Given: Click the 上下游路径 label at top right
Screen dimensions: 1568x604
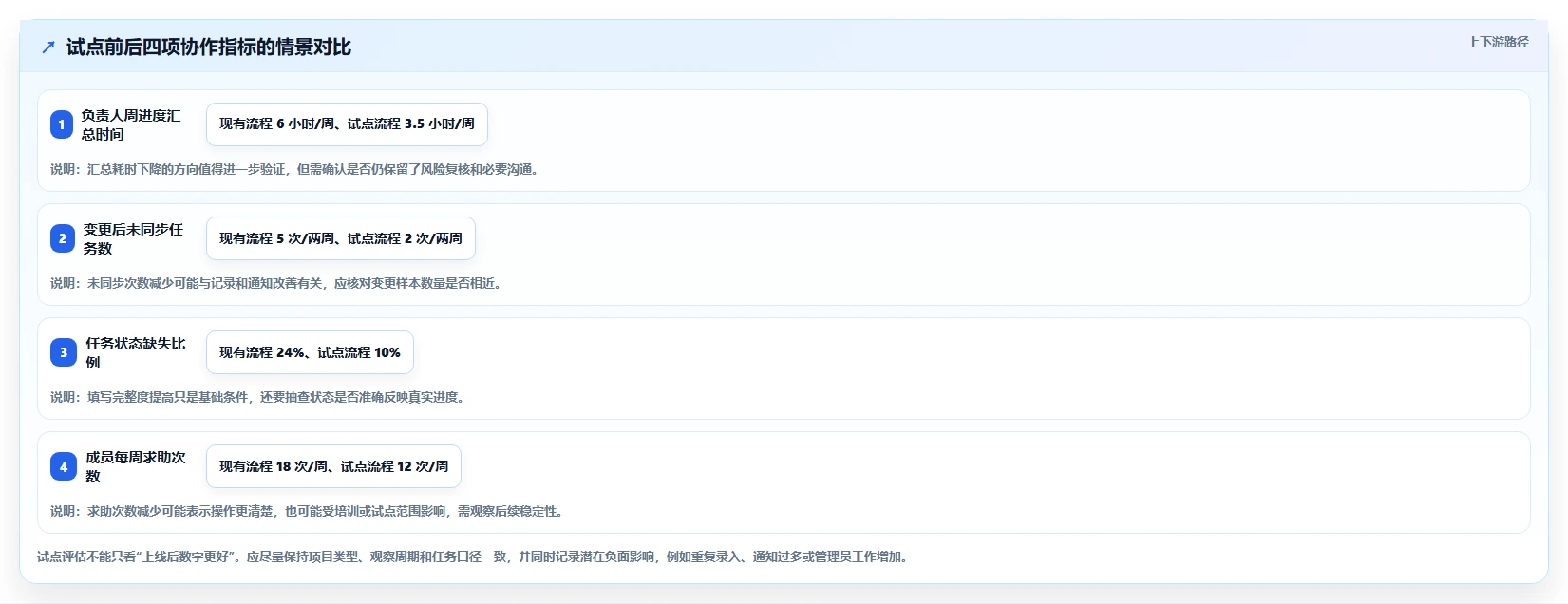Looking at the screenshot, I should pyautogui.click(x=1498, y=42).
